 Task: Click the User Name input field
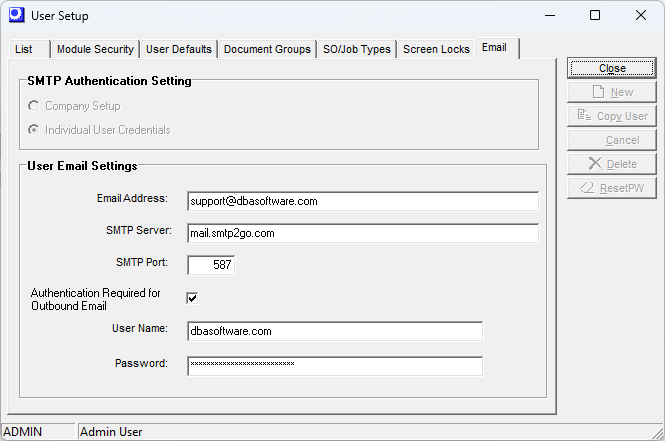[x=335, y=331]
